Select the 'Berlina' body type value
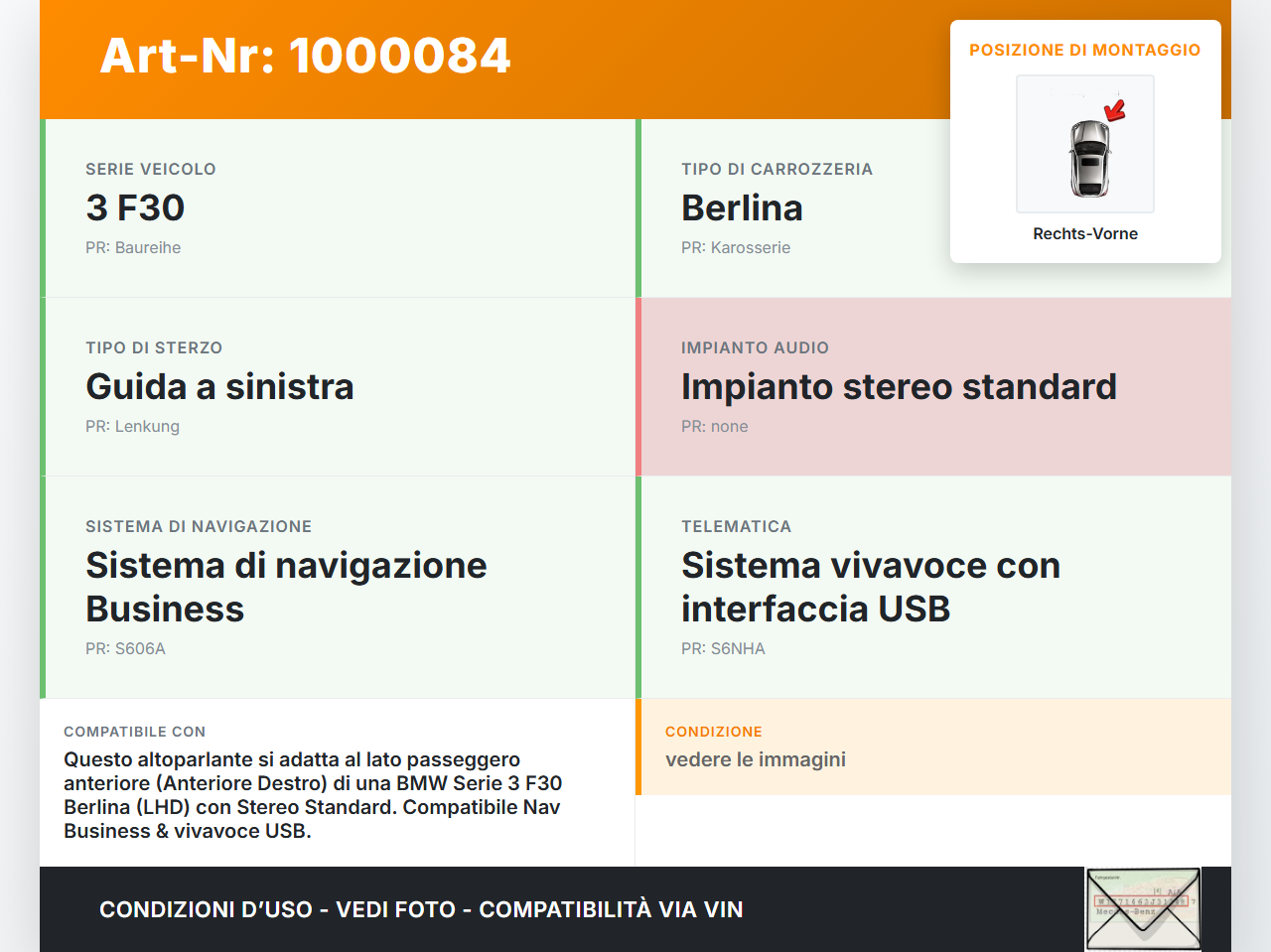The height and width of the screenshot is (952, 1271). tap(742, 207)
